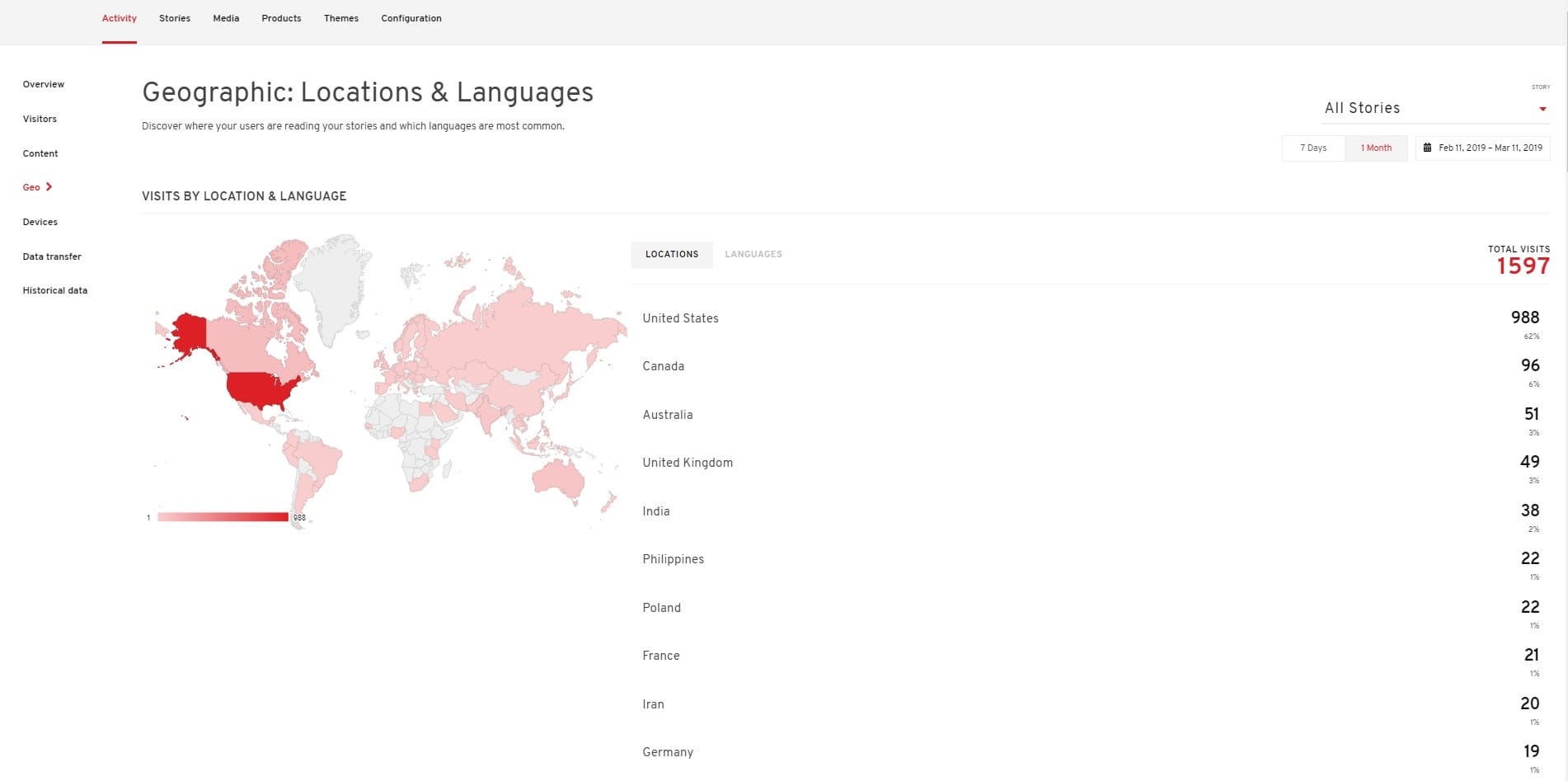This screenshot has height=781, width=1568.
Task: Click the Visits by Location & Language heading
Action: tap(244, 196)
